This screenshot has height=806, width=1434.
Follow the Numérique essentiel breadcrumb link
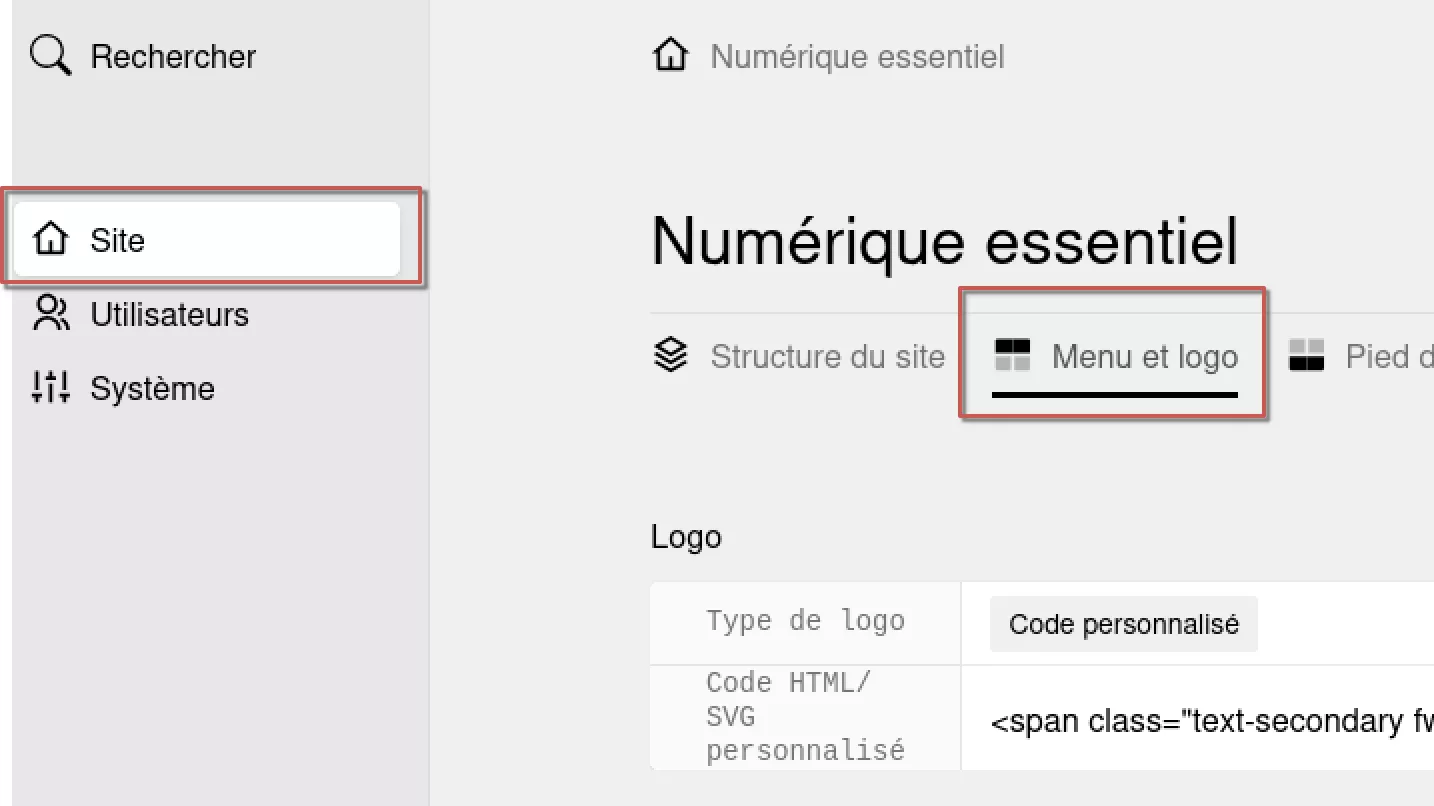pyautogui.click(x=857, y=57)
